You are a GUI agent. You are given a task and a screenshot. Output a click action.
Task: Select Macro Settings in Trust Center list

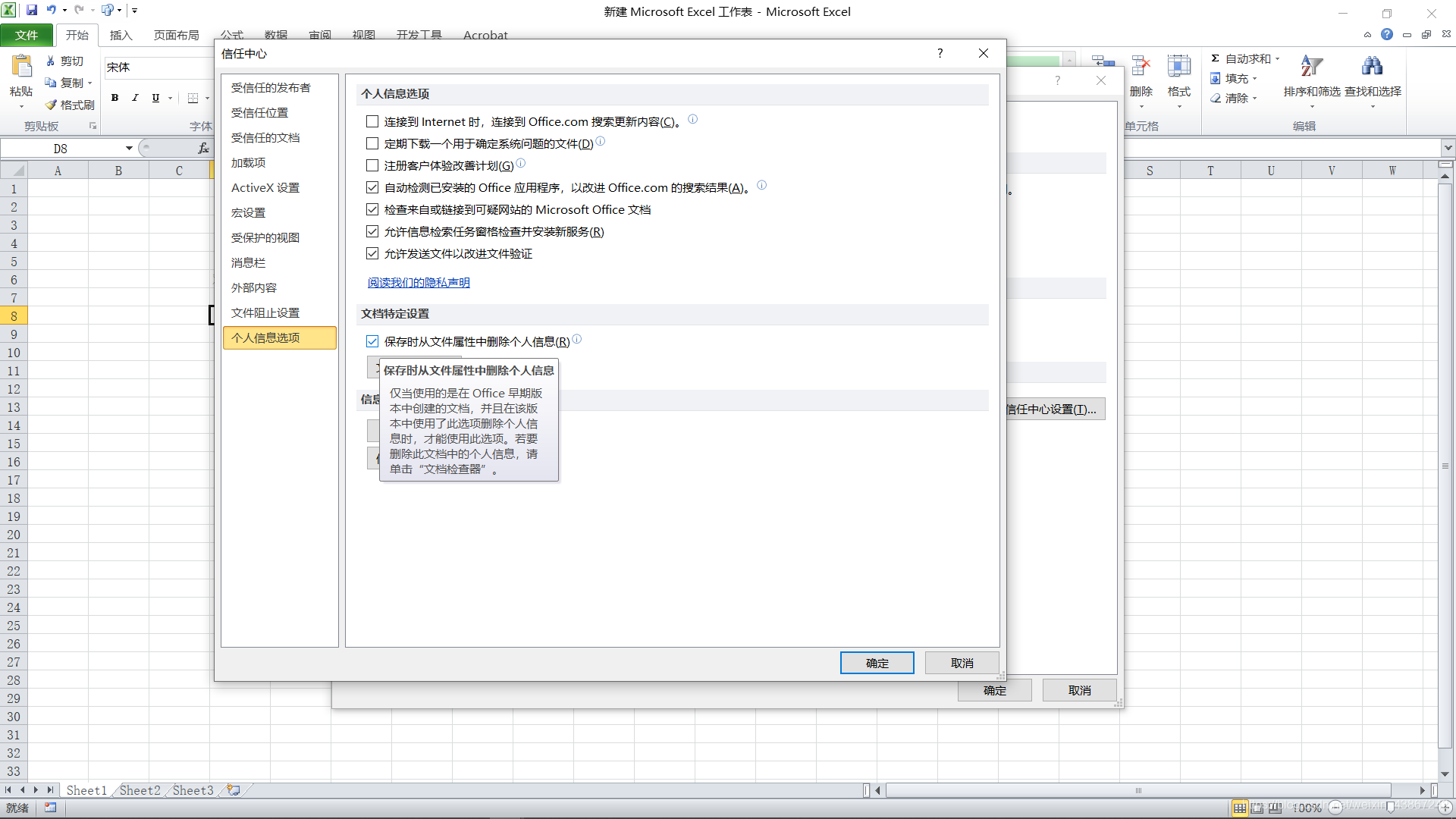click(280, 213)
